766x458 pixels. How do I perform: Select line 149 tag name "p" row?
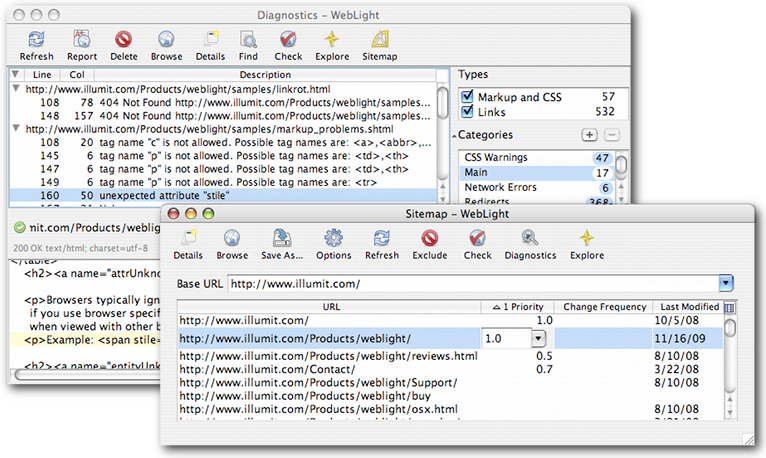tap(223, 182)
